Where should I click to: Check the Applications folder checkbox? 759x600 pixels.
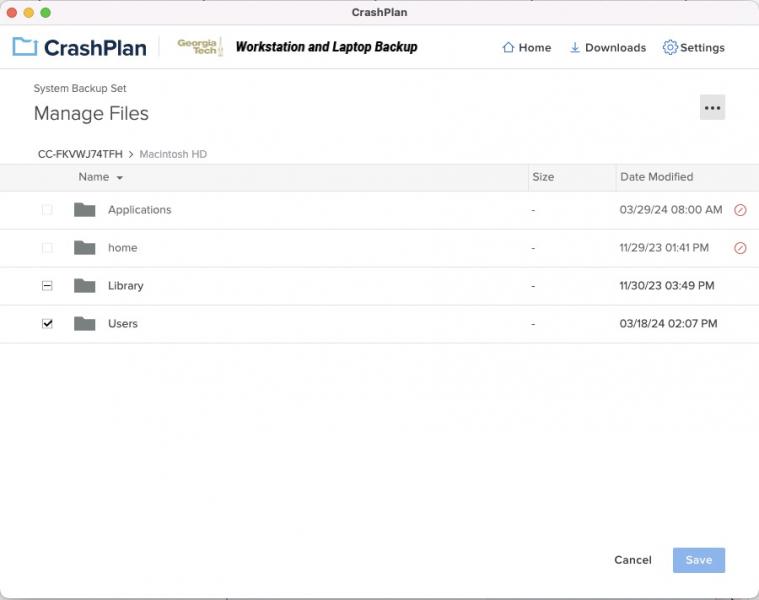click(x=47, y=210)
